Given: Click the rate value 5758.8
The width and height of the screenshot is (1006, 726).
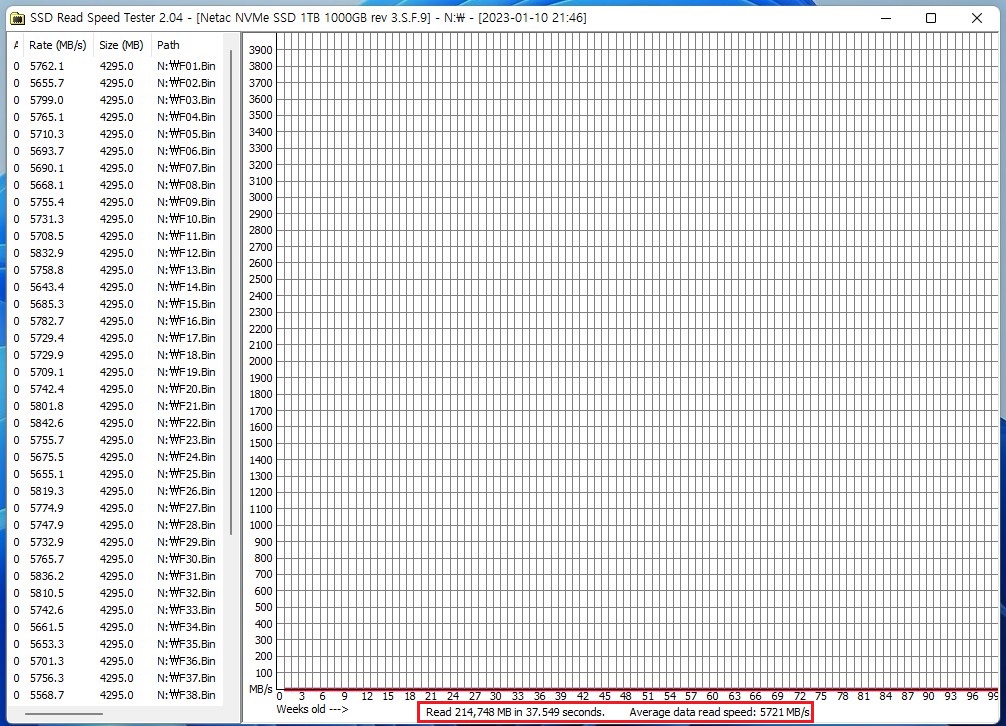Looking at the screenshot, I should pyautogui.click(x=47, y=270).
